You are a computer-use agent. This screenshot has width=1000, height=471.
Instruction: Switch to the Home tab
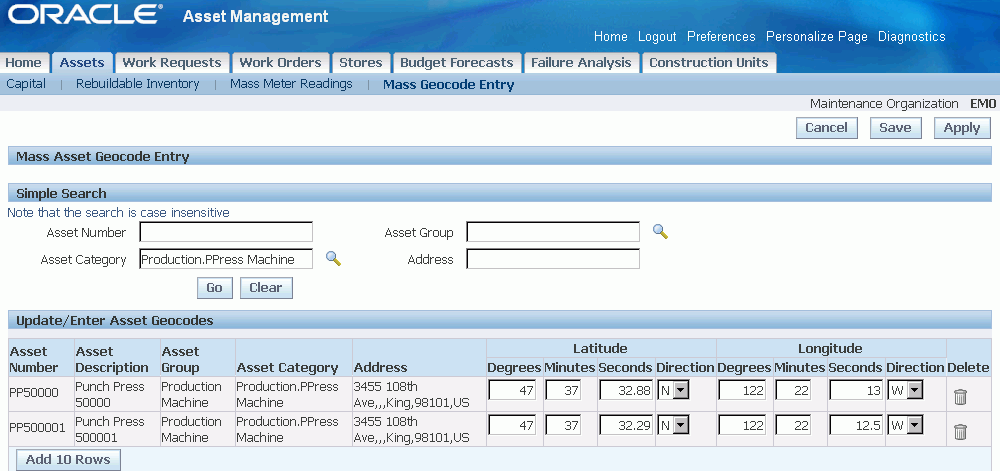click(x=24, y=62)
